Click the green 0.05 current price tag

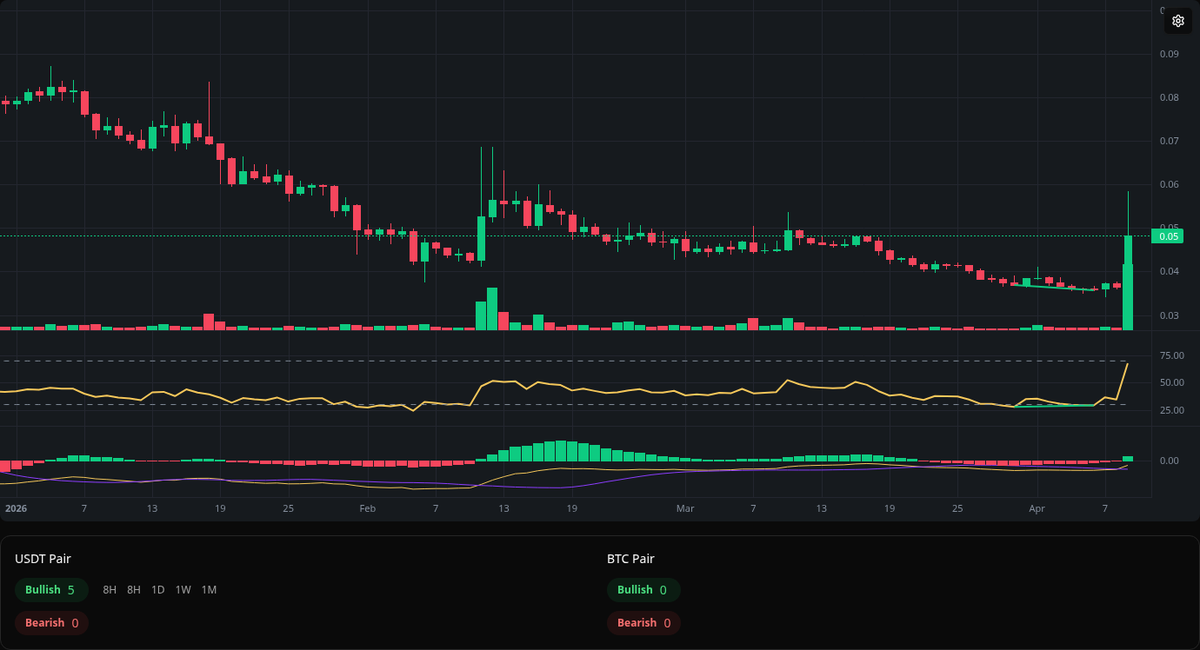click(1167, 236)
